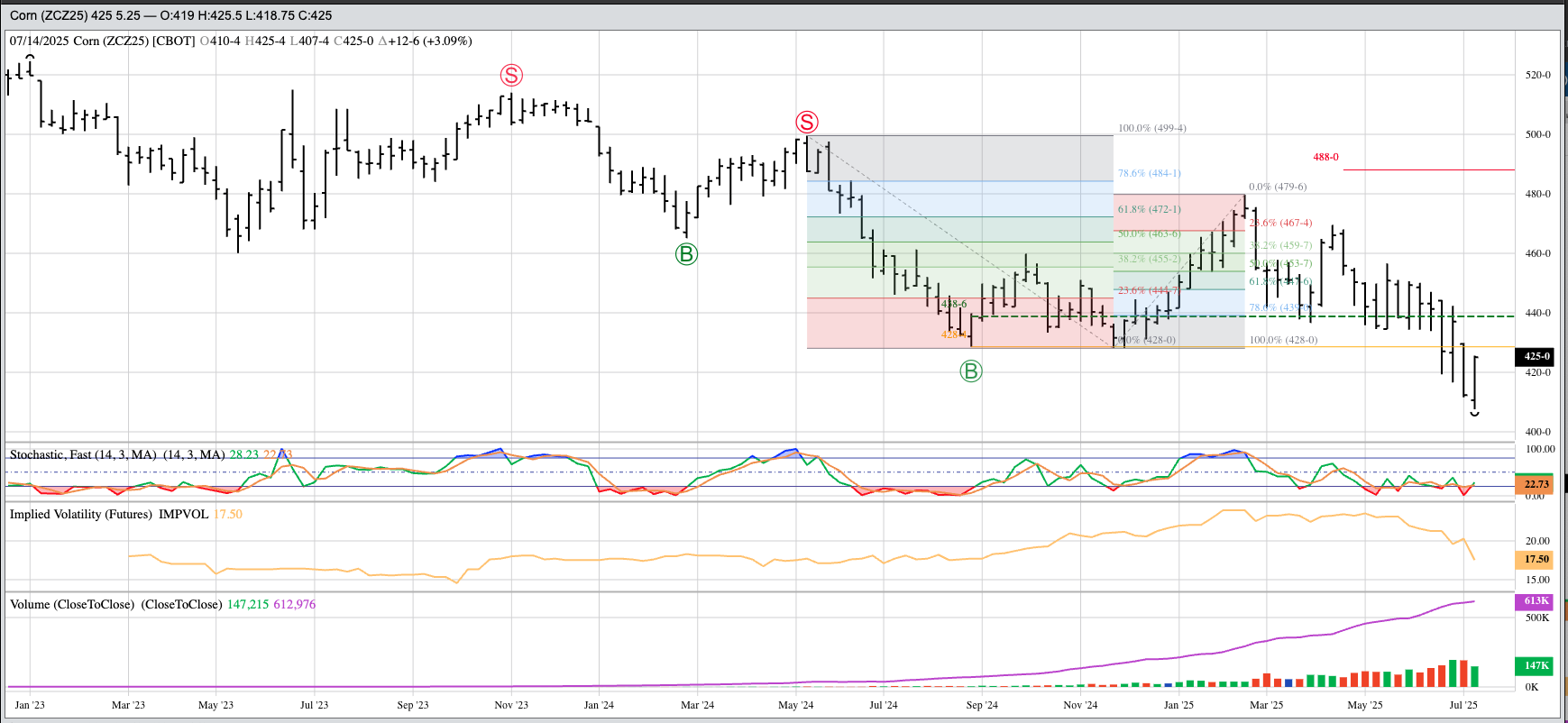Click Jul '25 on the time axis

pyautogui.click(x=1463, y=705)
